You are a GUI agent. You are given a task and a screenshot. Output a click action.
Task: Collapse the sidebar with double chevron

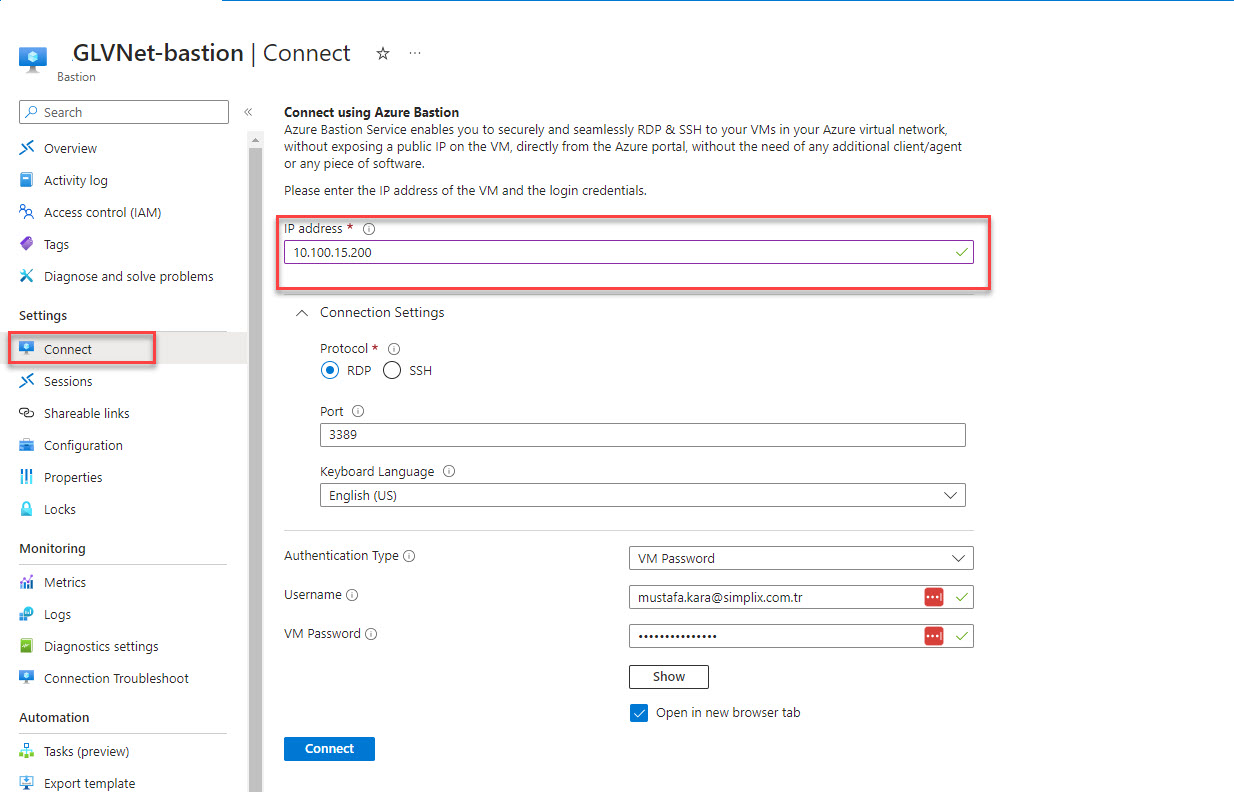[248, 112]
